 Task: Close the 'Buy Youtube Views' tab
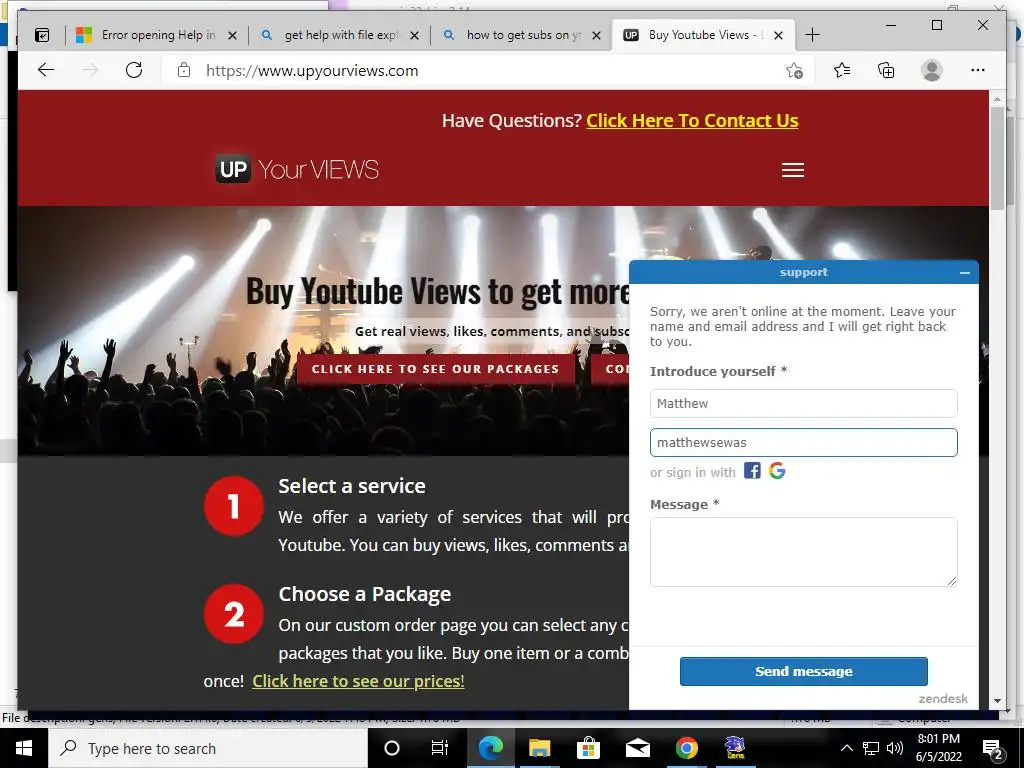[x=778, y=35]
